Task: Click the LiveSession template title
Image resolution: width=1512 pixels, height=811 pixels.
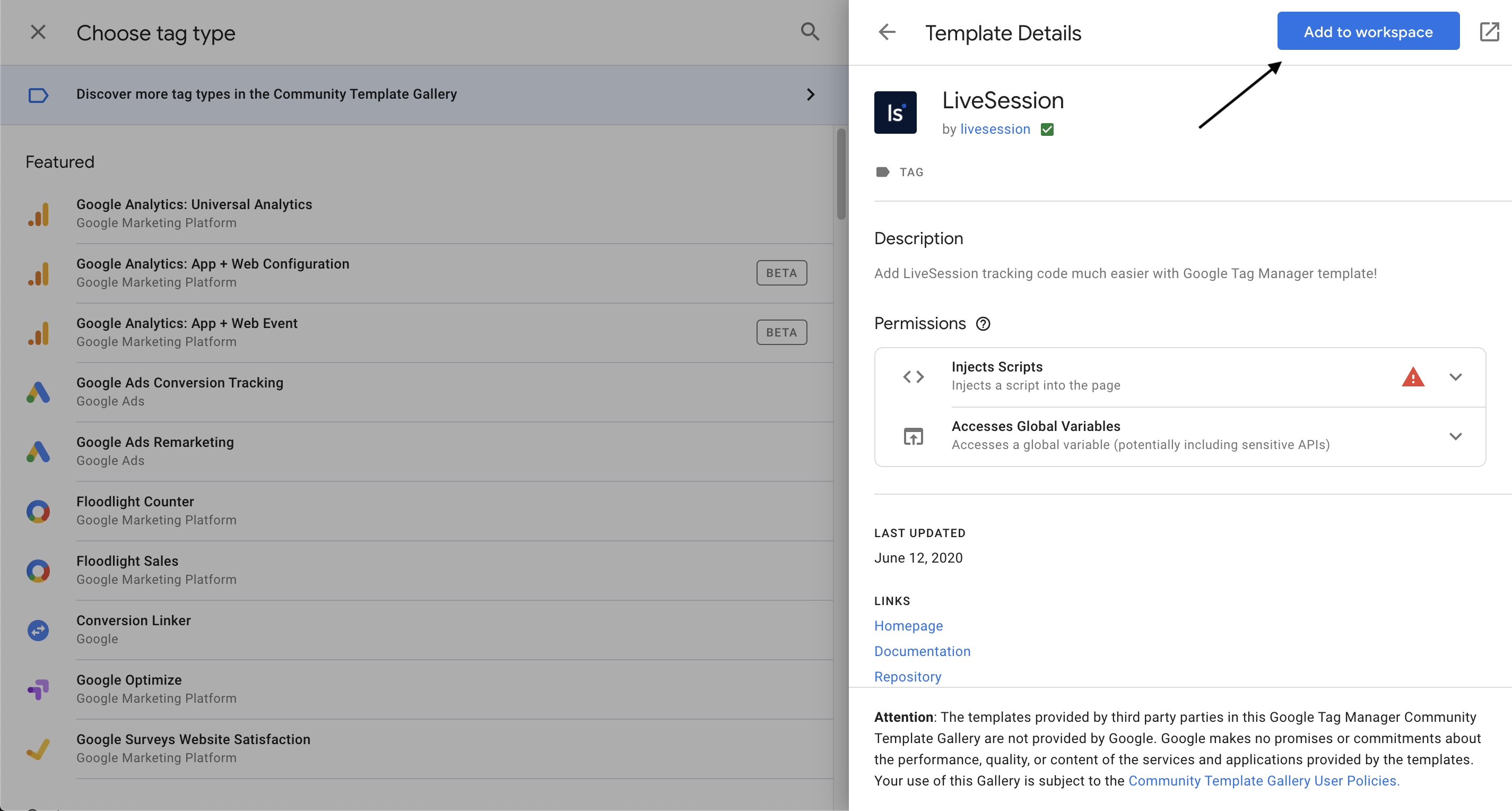Action: (1003, 100)
